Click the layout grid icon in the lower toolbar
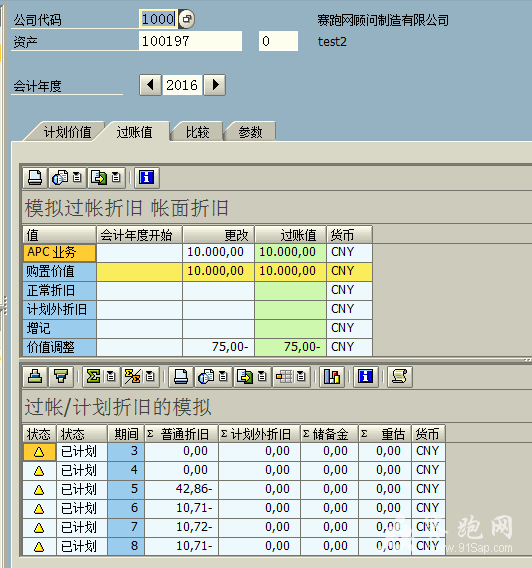 point(284,377)
